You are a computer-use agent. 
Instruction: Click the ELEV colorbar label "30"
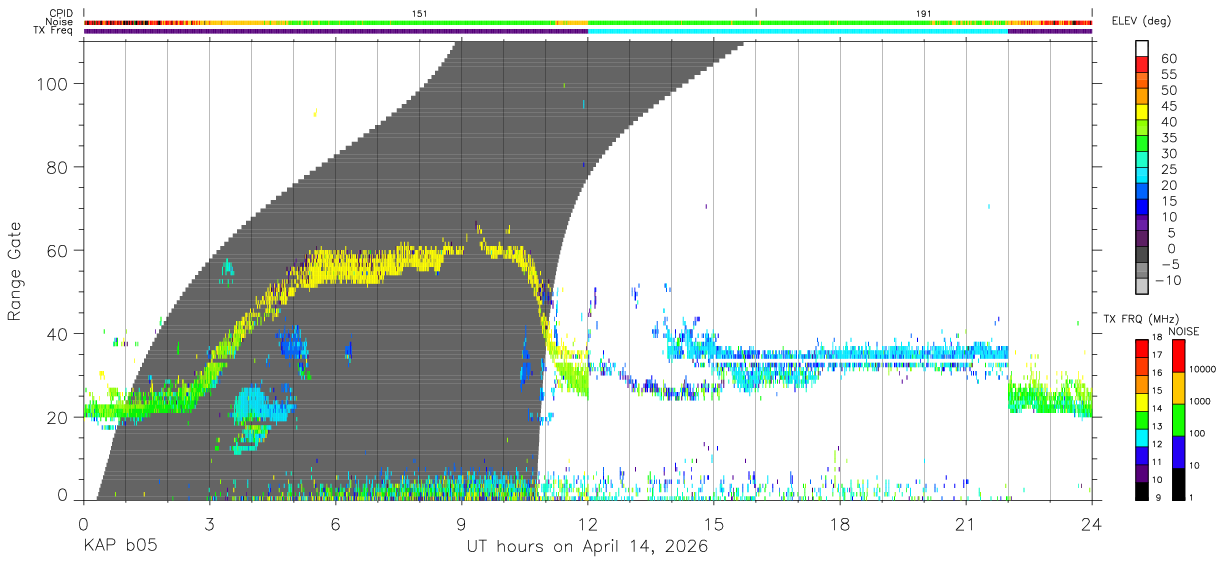point(1170,154)
